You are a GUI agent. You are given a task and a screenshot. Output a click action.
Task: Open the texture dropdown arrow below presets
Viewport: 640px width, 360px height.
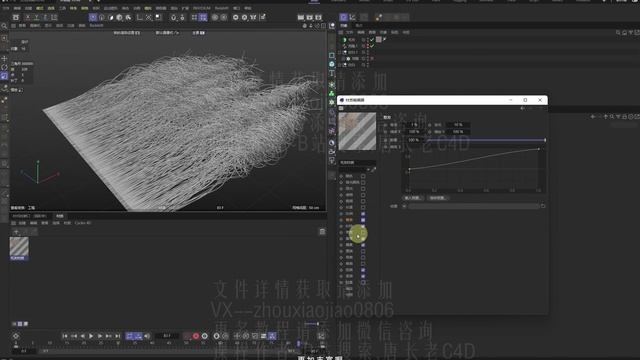tap(404, 206)
